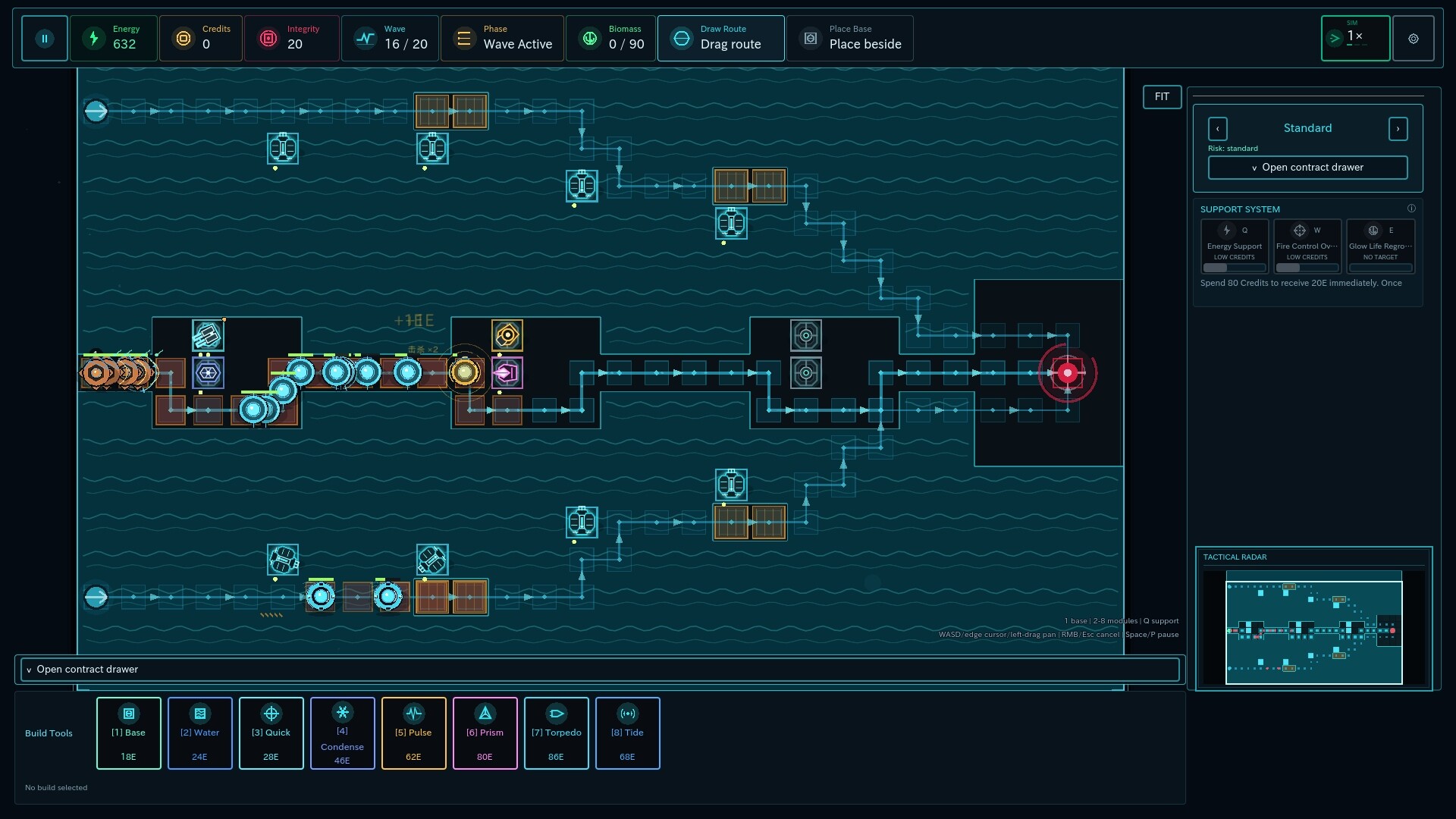This screenshot has width=1456, height=819.
Task: Click the Wave pulse icon
Action: pos(366,38)
